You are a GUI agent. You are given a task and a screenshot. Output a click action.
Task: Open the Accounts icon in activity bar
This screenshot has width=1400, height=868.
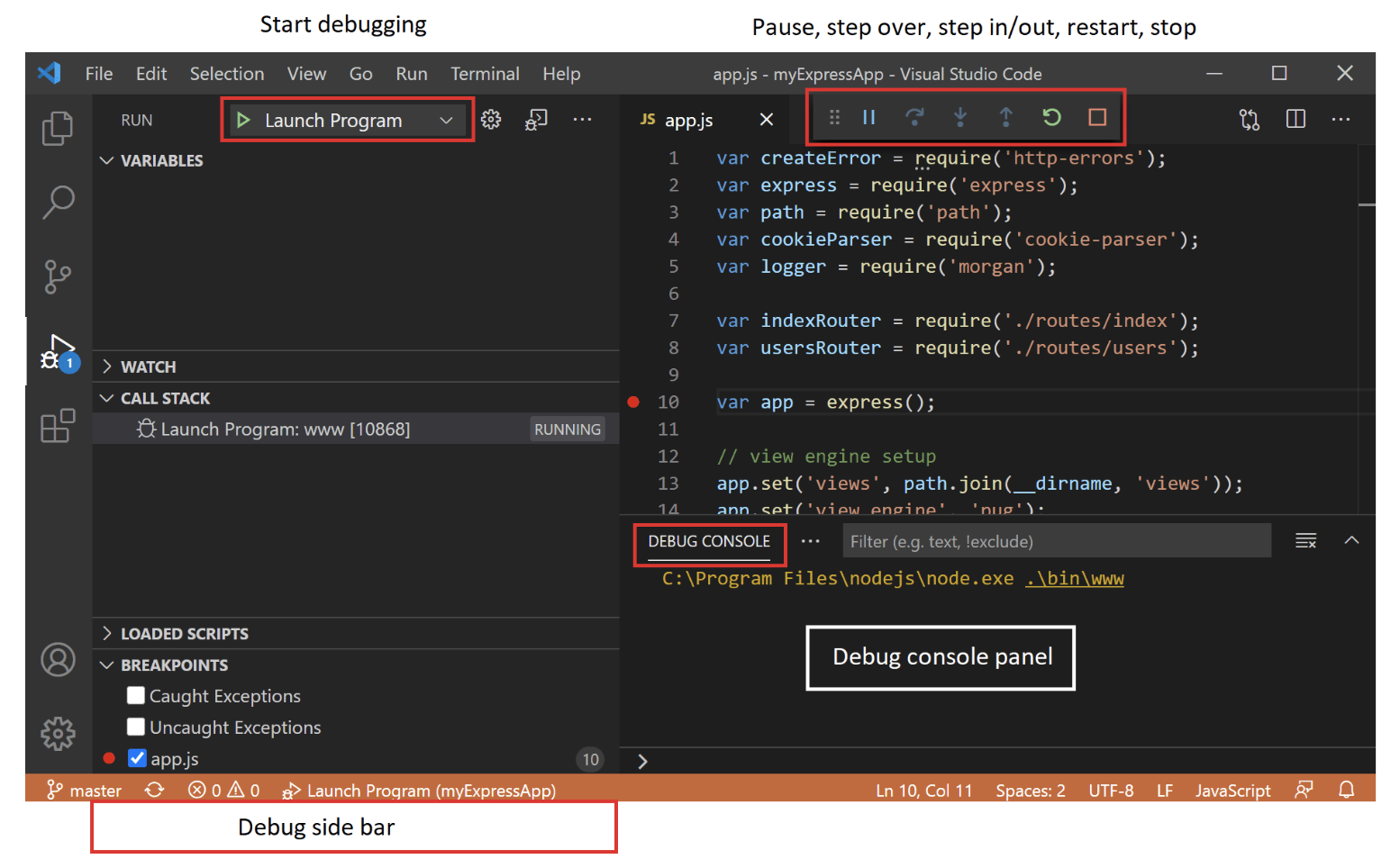(58, 659)
